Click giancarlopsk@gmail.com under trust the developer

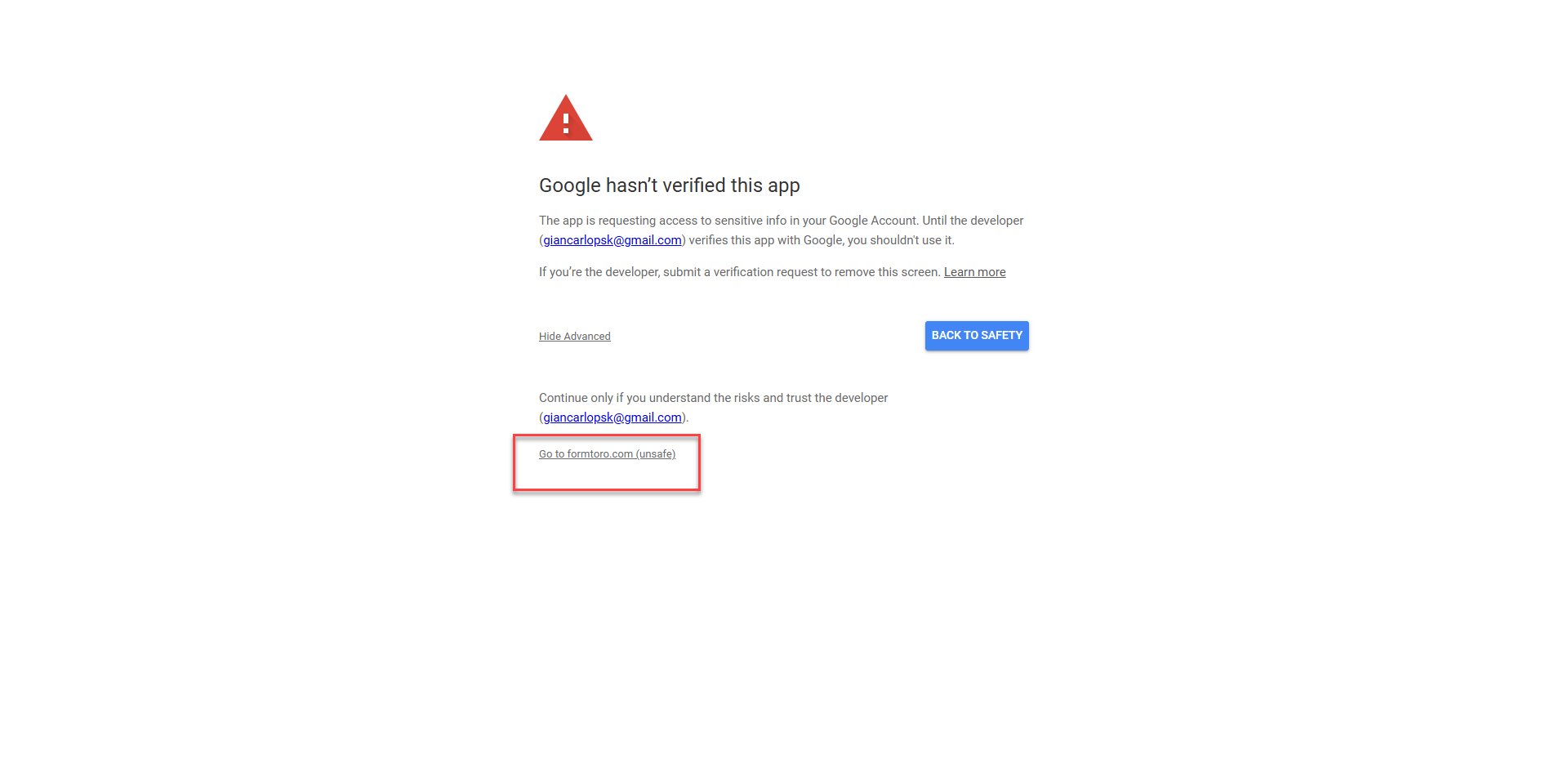[x=612, y=418]
